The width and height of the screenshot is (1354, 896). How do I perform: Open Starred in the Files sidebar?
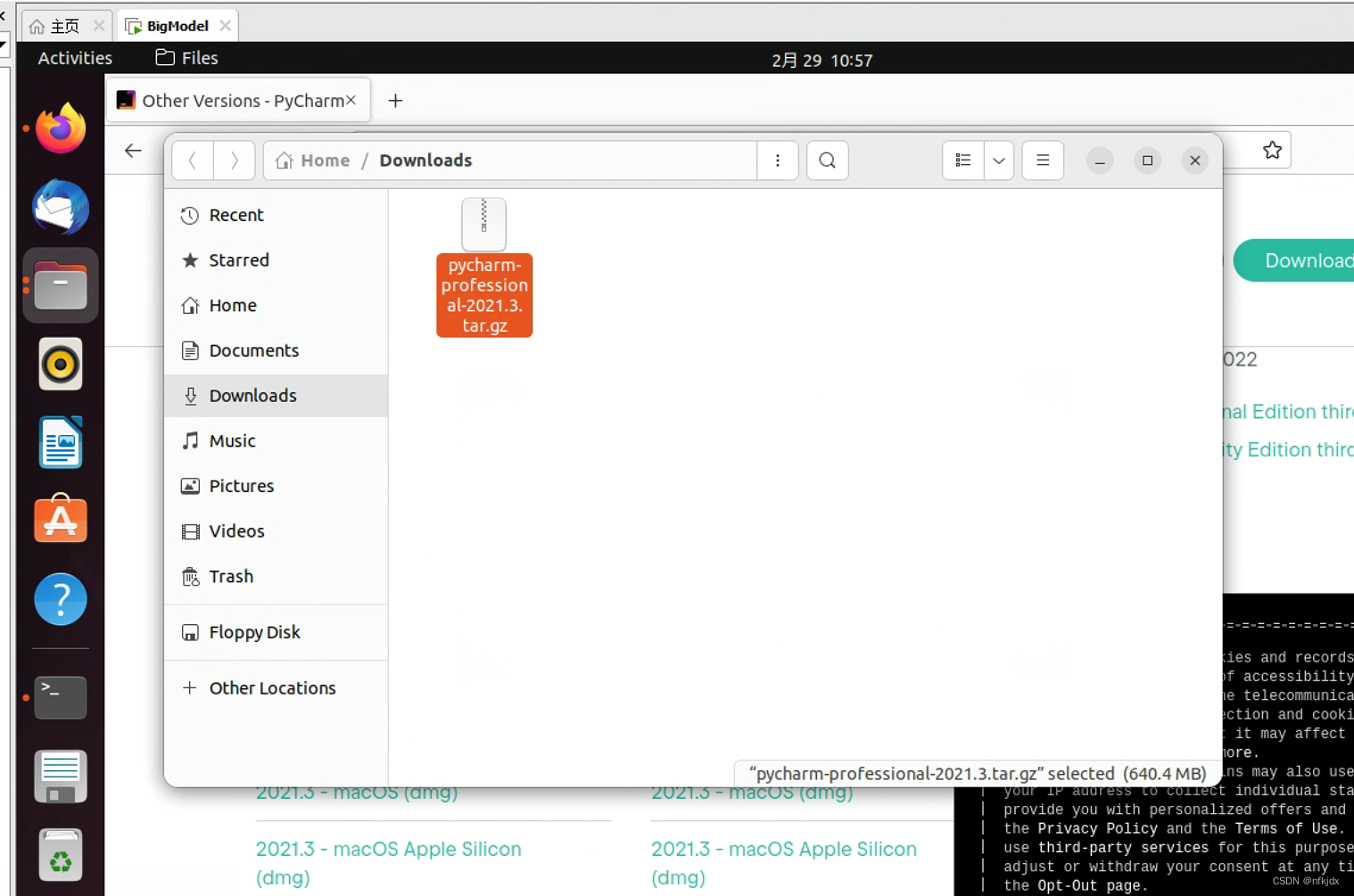click(277, 260)
